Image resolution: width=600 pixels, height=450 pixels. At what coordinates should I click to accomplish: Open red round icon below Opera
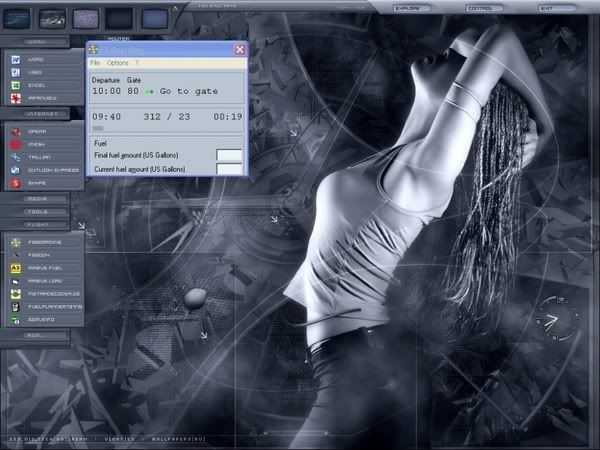coord(16,145)
